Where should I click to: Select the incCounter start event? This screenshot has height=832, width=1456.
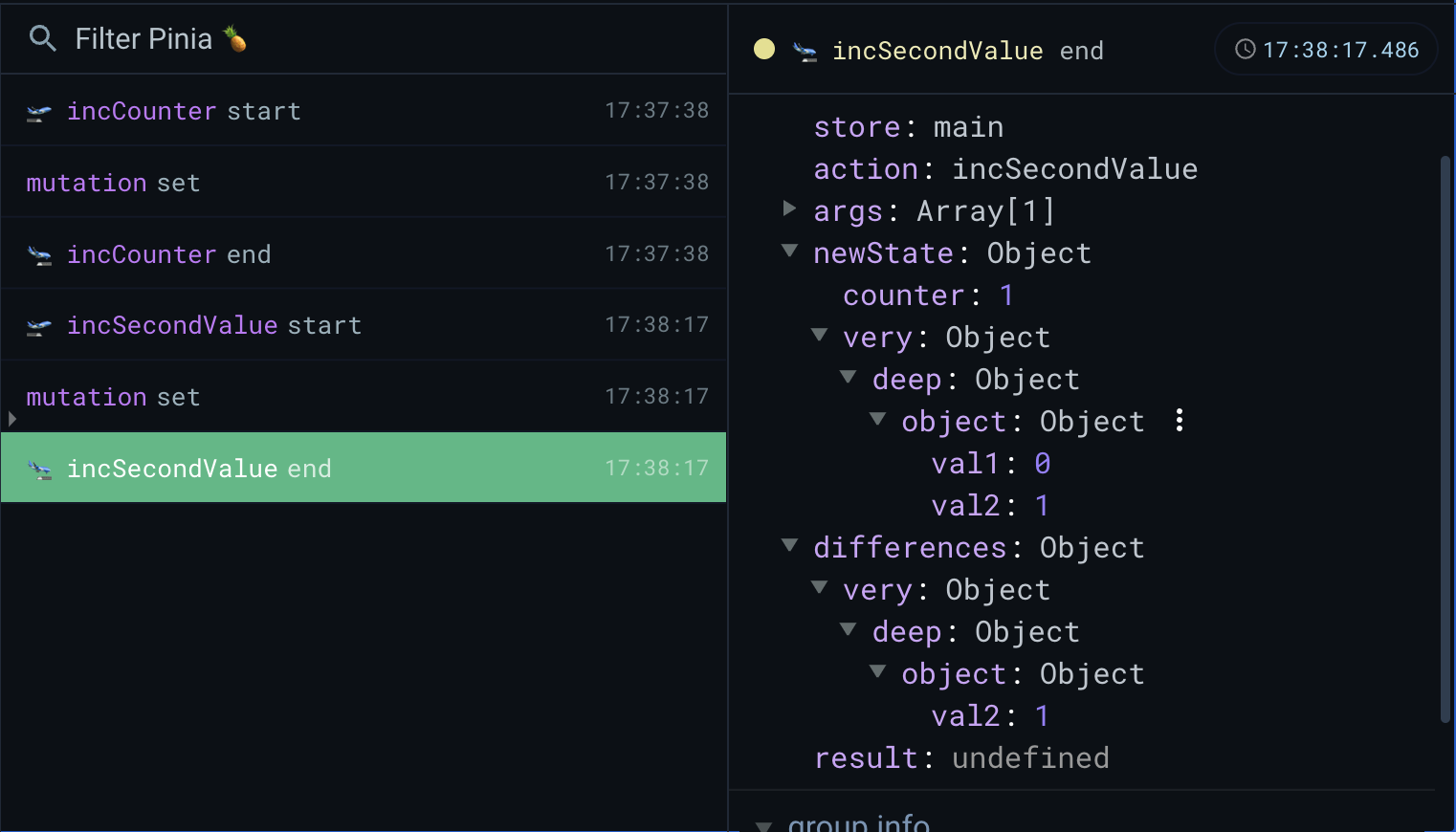[x=364, y=110]
